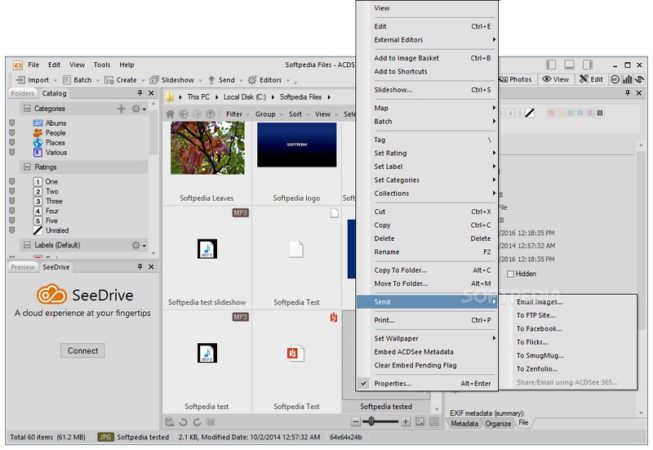Add a new category with plus icon
This screenshot has height=450, width=653.
click(x=121, y=109)
